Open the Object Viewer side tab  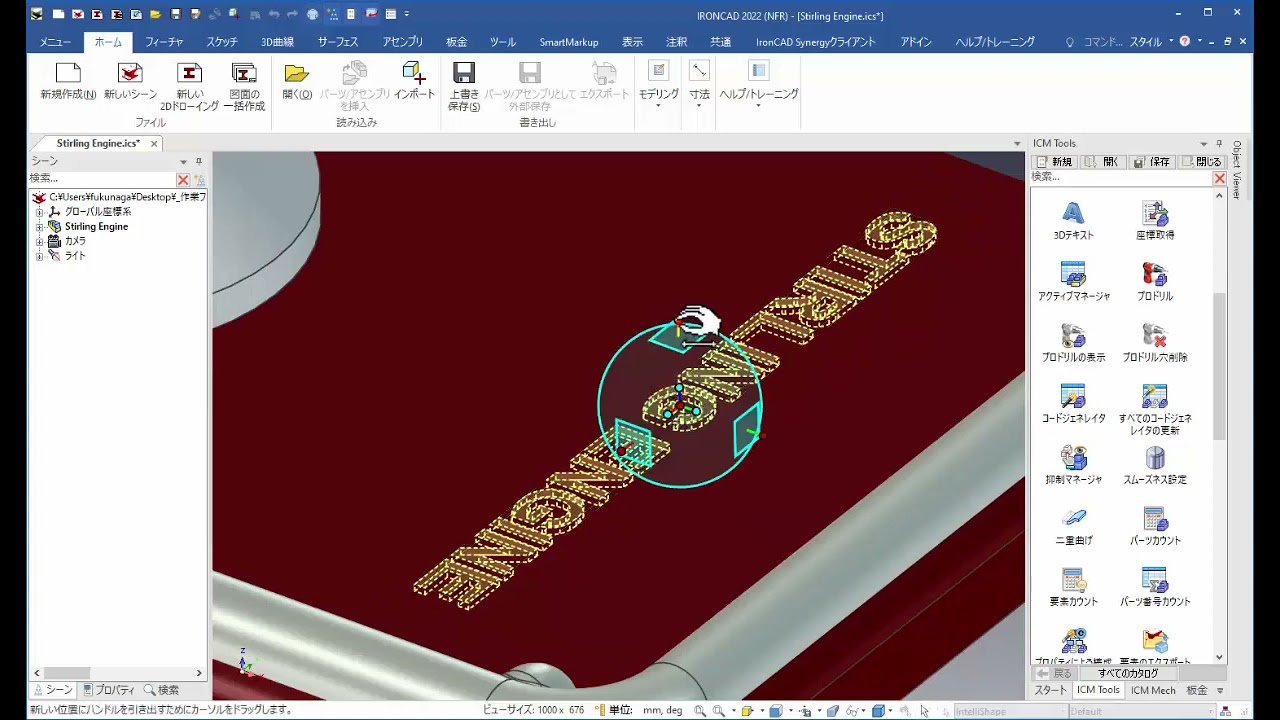click(x=1236, y=169)
